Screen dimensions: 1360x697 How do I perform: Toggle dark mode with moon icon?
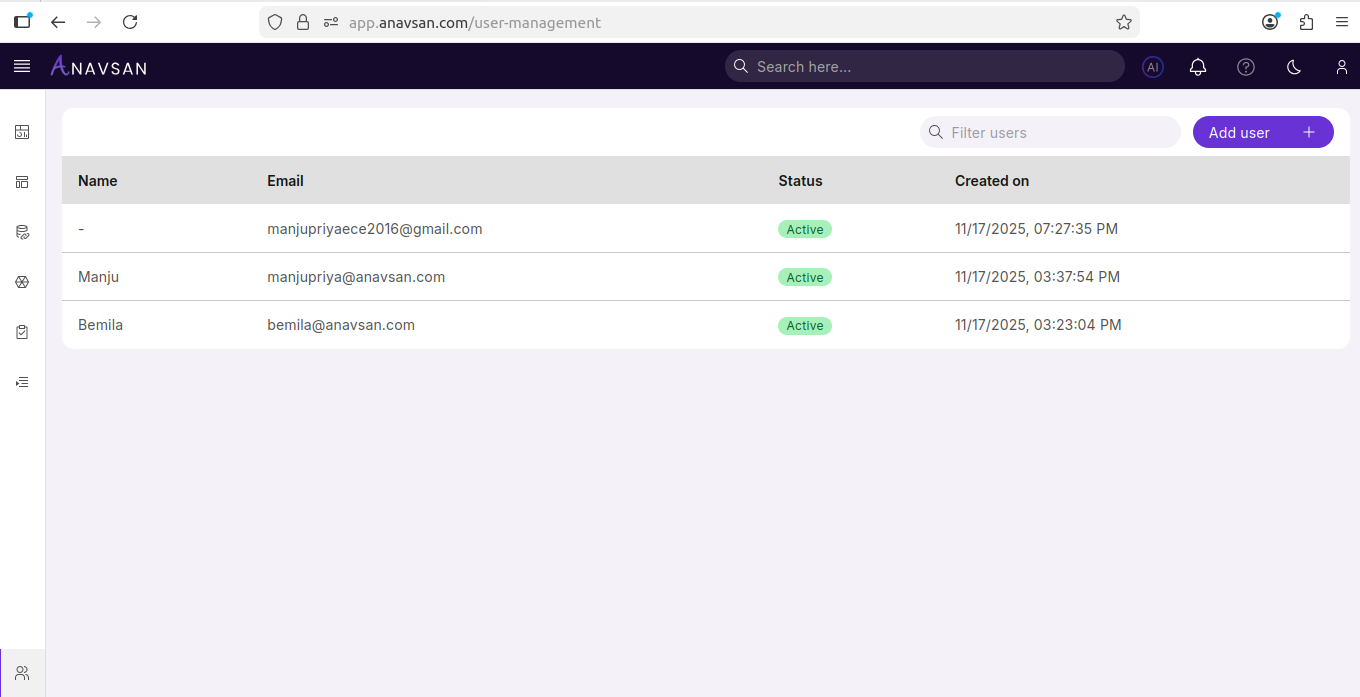pyautogui.click(x=1293, y=67)
